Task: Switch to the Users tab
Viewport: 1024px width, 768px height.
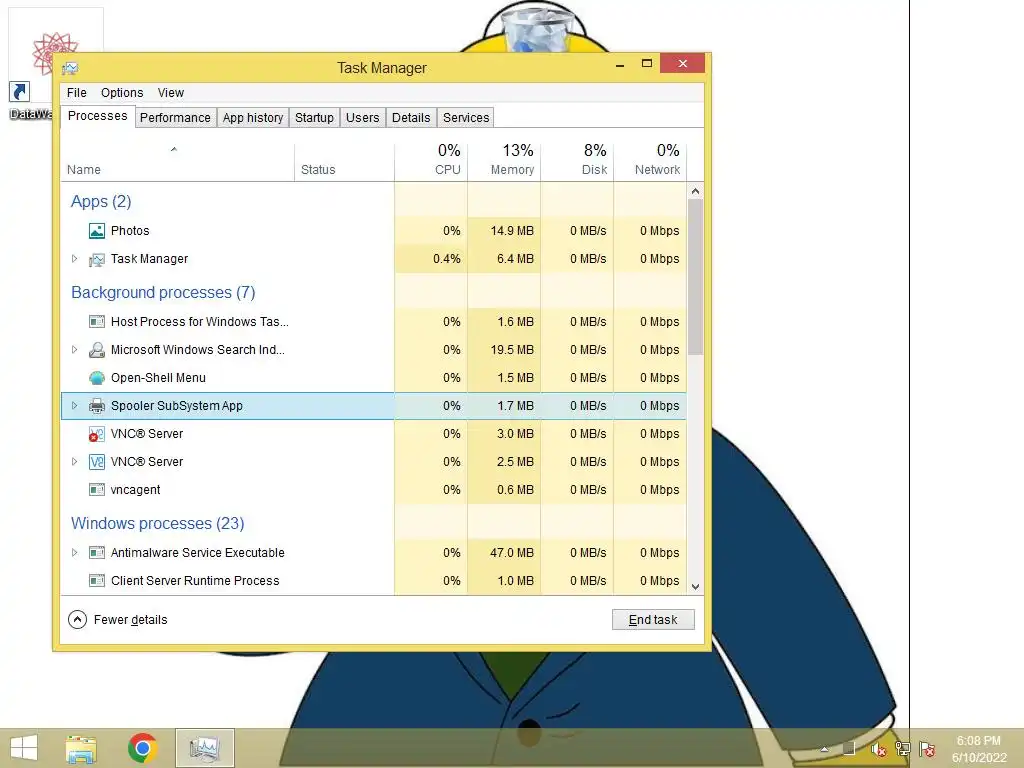Action: [362, 118]
